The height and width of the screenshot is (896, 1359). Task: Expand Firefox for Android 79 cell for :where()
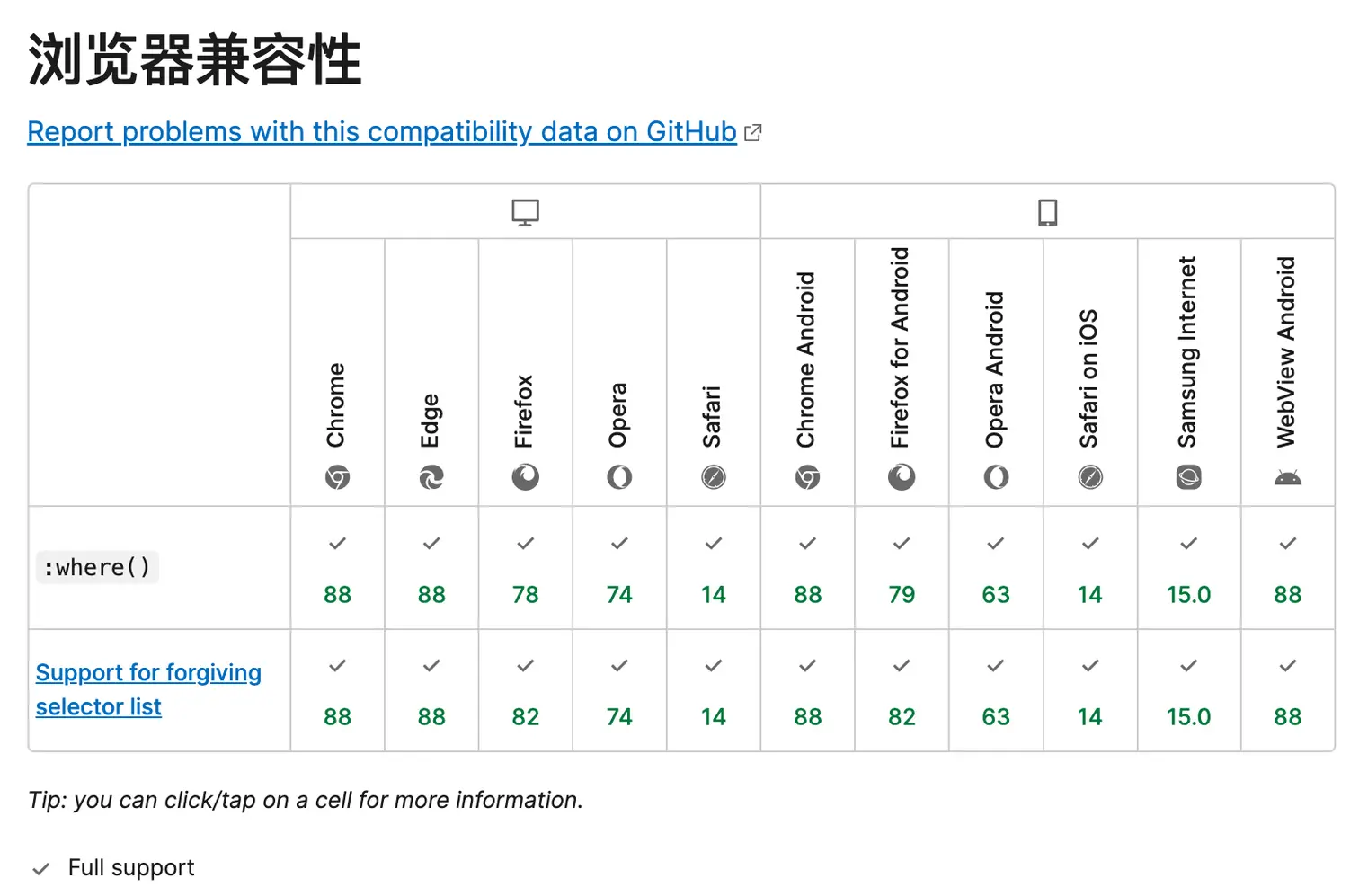click(x=902, y=568)
